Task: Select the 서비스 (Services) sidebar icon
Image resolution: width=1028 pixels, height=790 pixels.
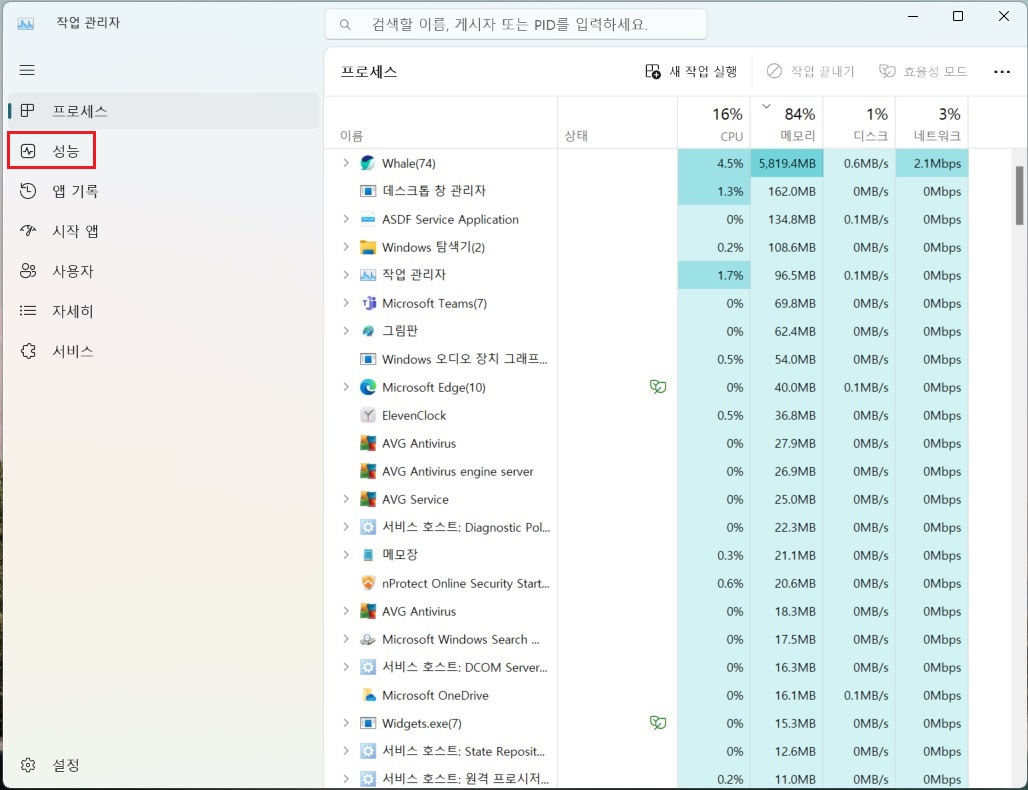Action: coord(28,350)
